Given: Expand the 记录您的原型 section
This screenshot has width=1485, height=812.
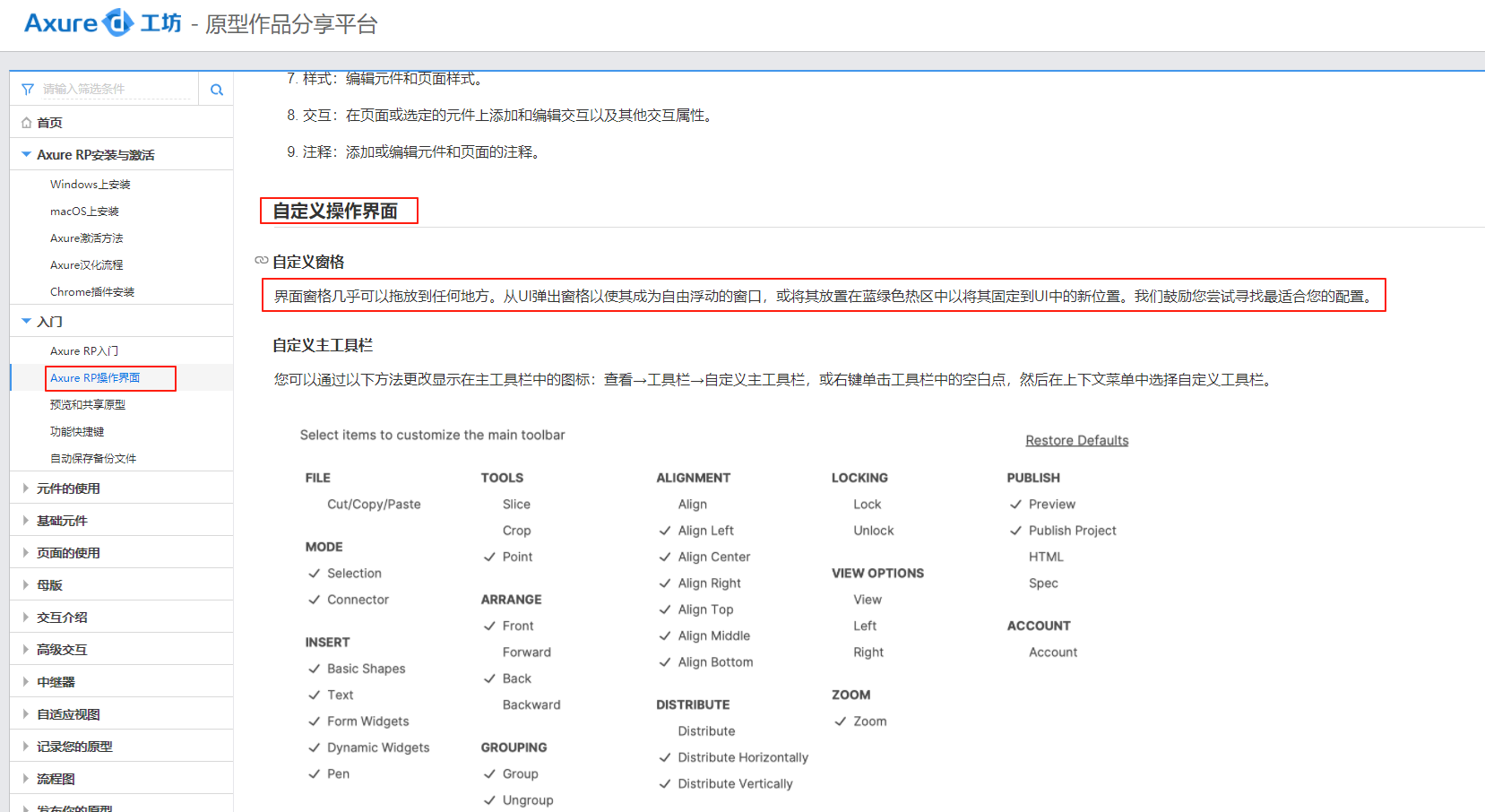Looking at the screenshot, I should (26, 747).
